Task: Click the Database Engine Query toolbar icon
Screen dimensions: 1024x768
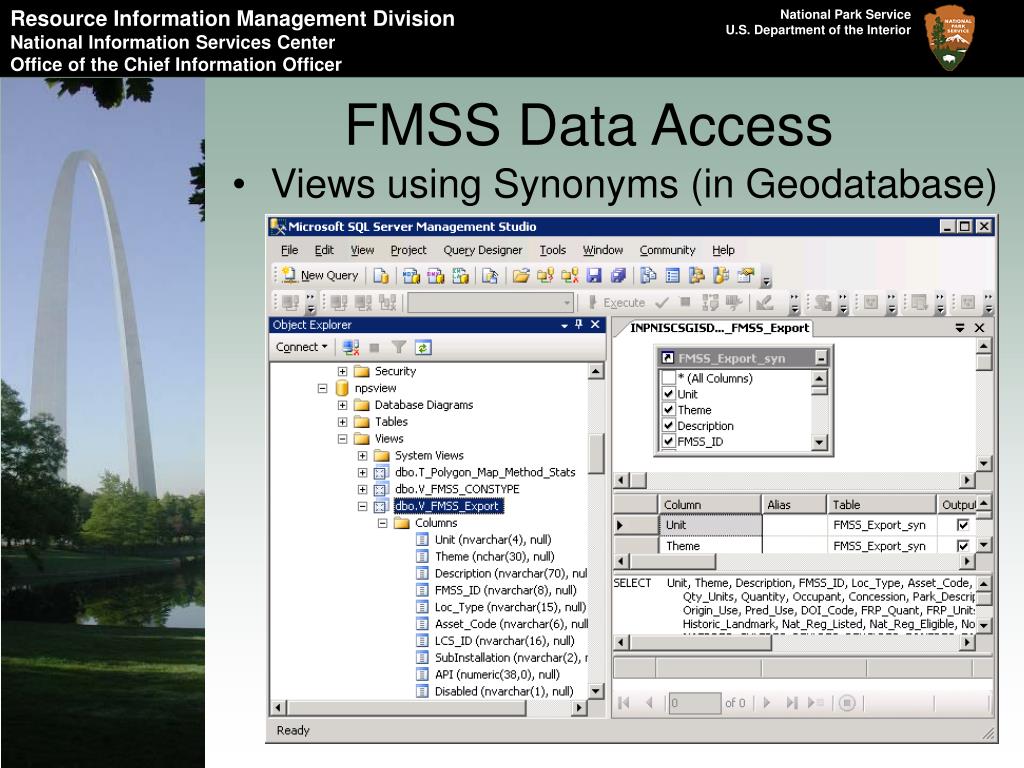Action: [381, 276]
